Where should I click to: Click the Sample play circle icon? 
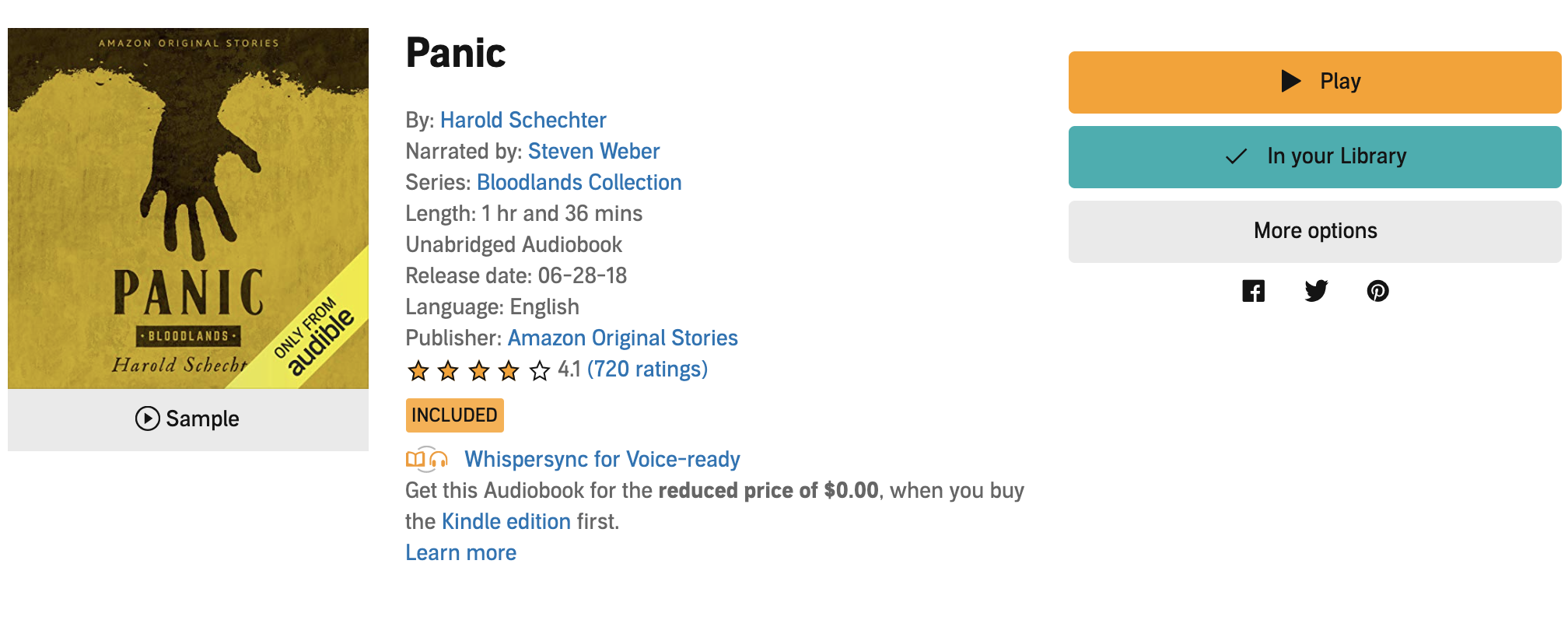(x=147, y=419)
